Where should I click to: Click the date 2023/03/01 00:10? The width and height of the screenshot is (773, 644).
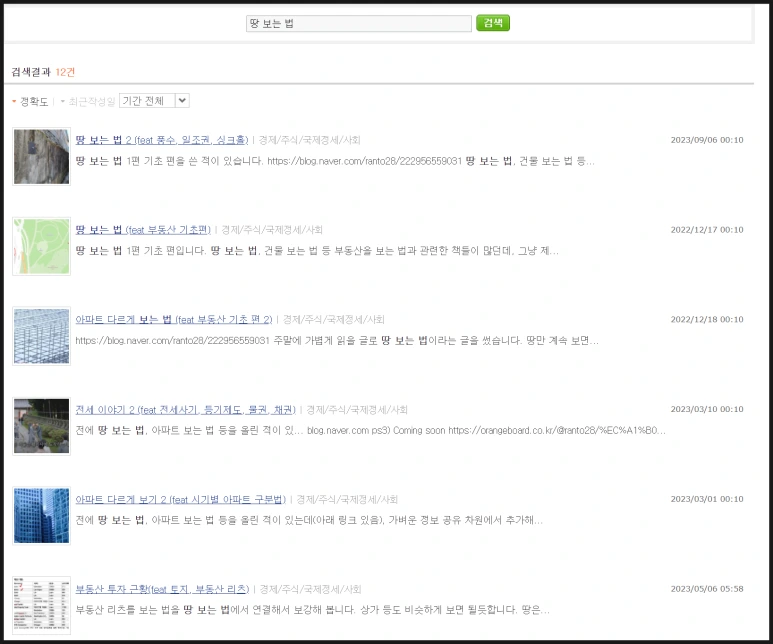[707, 499]
